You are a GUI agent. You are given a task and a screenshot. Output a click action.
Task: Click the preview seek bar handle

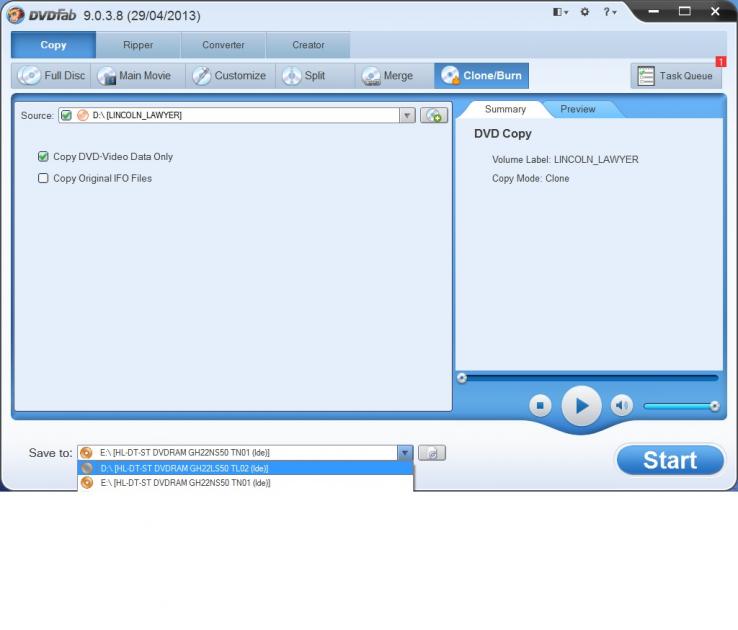462,378
